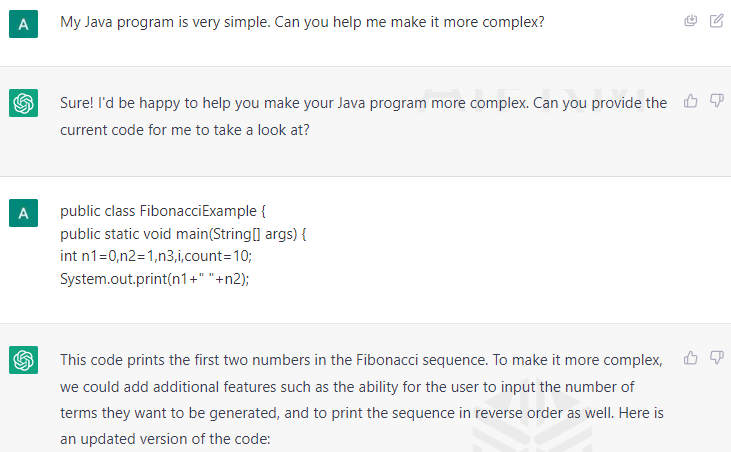Screen dimensions: 731x452
Task: Click the 'My Java program is very simple' message
Action: coord(302,22)
